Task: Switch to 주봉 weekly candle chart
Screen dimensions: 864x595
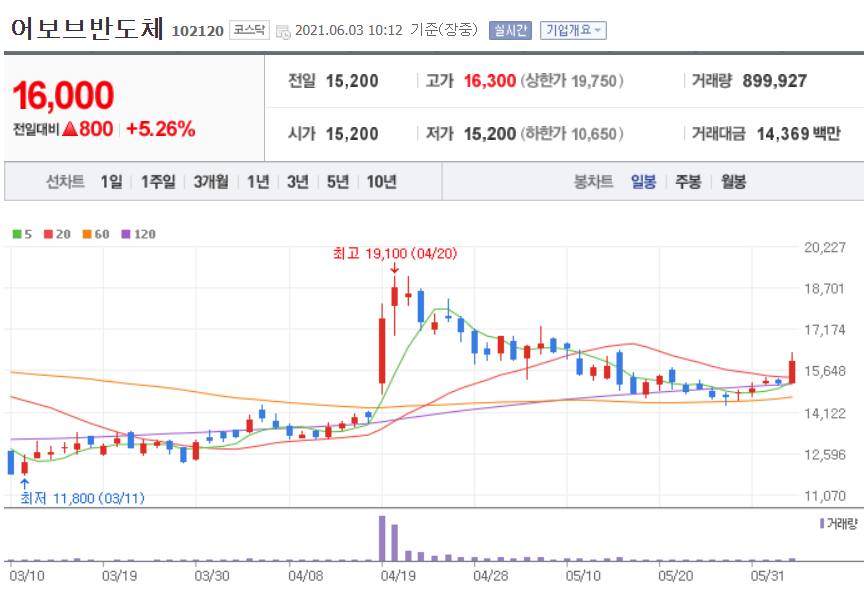Action: click(688, 181)
